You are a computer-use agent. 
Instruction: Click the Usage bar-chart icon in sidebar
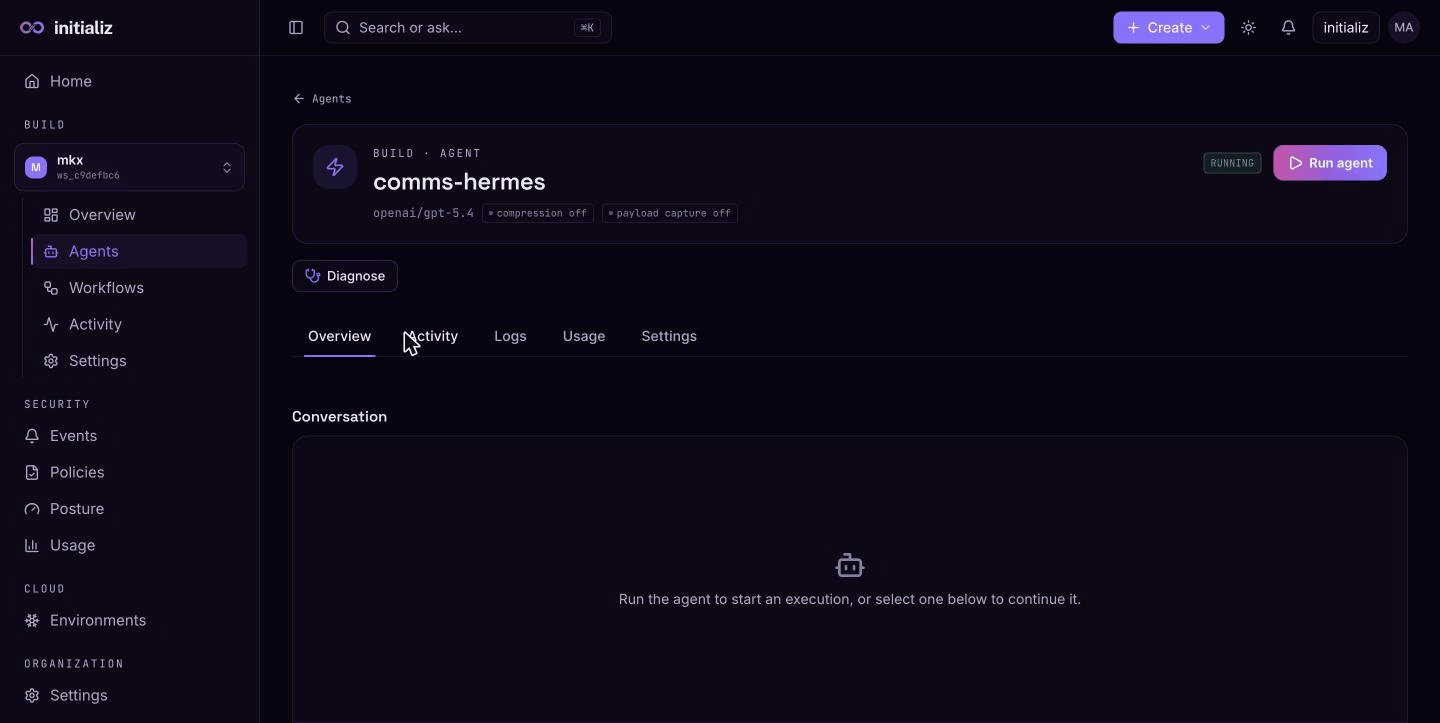32,545
